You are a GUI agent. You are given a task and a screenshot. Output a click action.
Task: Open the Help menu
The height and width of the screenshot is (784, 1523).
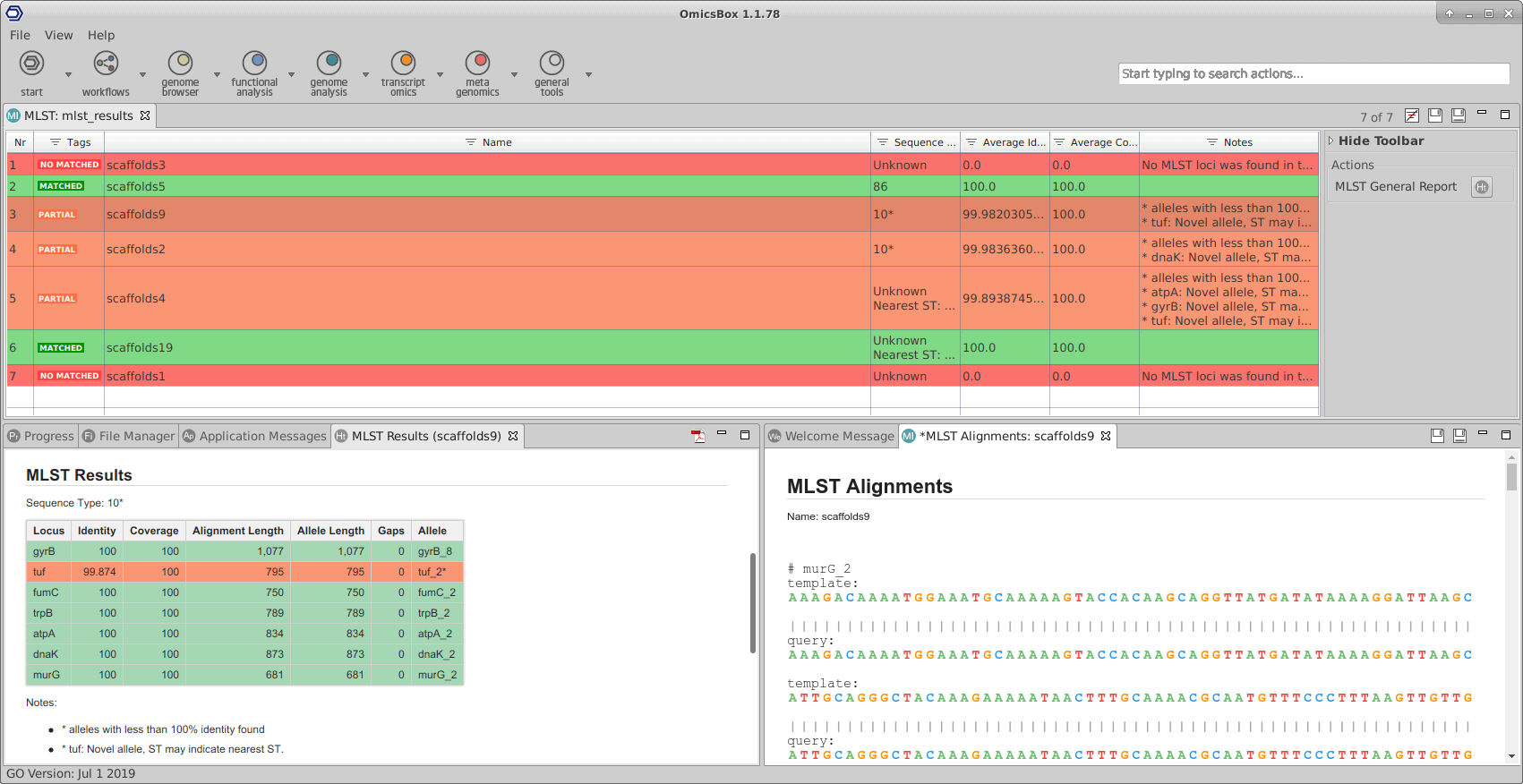[101, 35]
